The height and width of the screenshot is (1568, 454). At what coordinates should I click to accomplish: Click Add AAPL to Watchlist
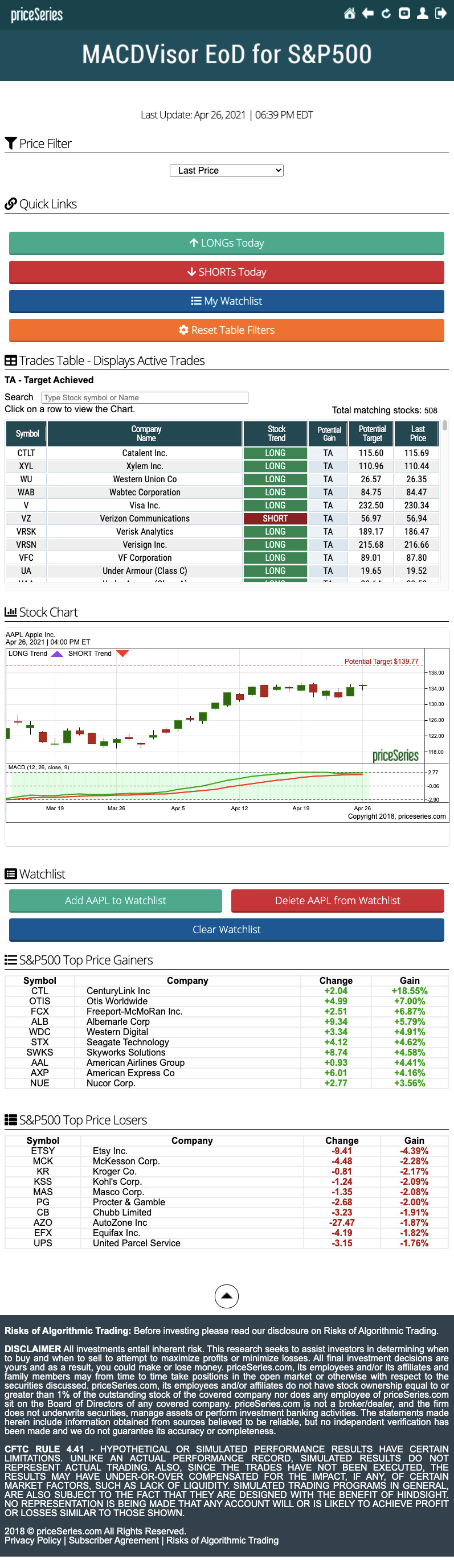click(116, 900)
